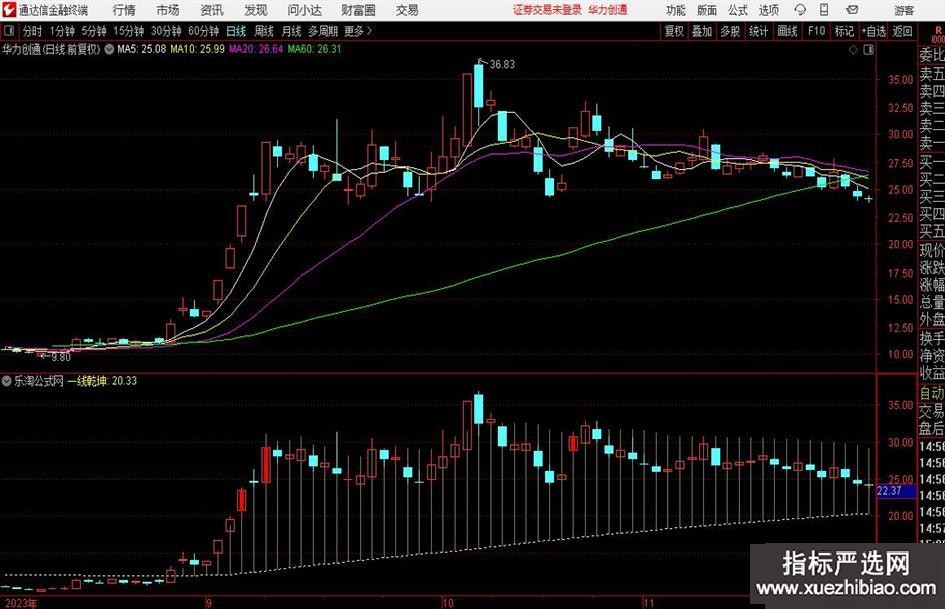Expand the indicator menu beside 乐淘公式网
Screen dimensions: 945x609
click(x=7, y=381)
